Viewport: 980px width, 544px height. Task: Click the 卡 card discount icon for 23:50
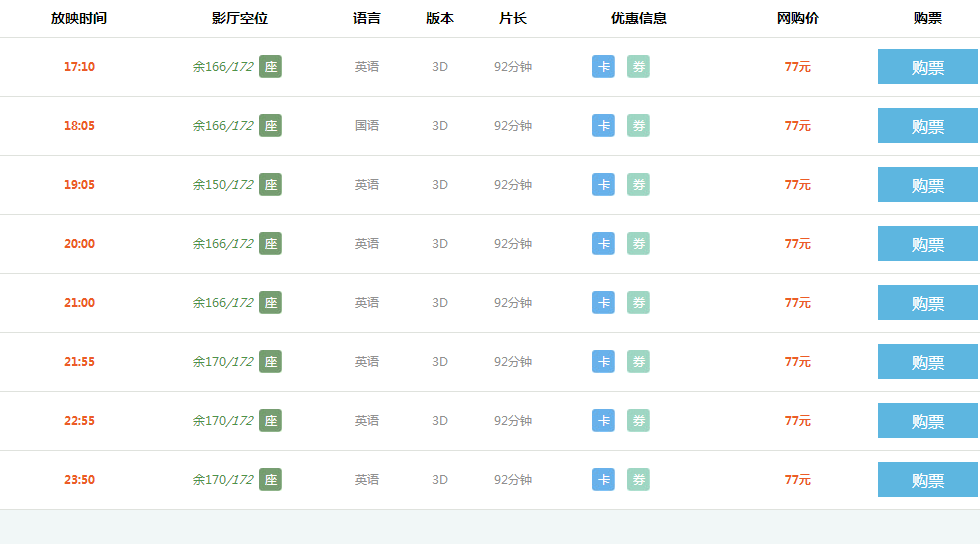pyautogui.click(x=603, y=480)
